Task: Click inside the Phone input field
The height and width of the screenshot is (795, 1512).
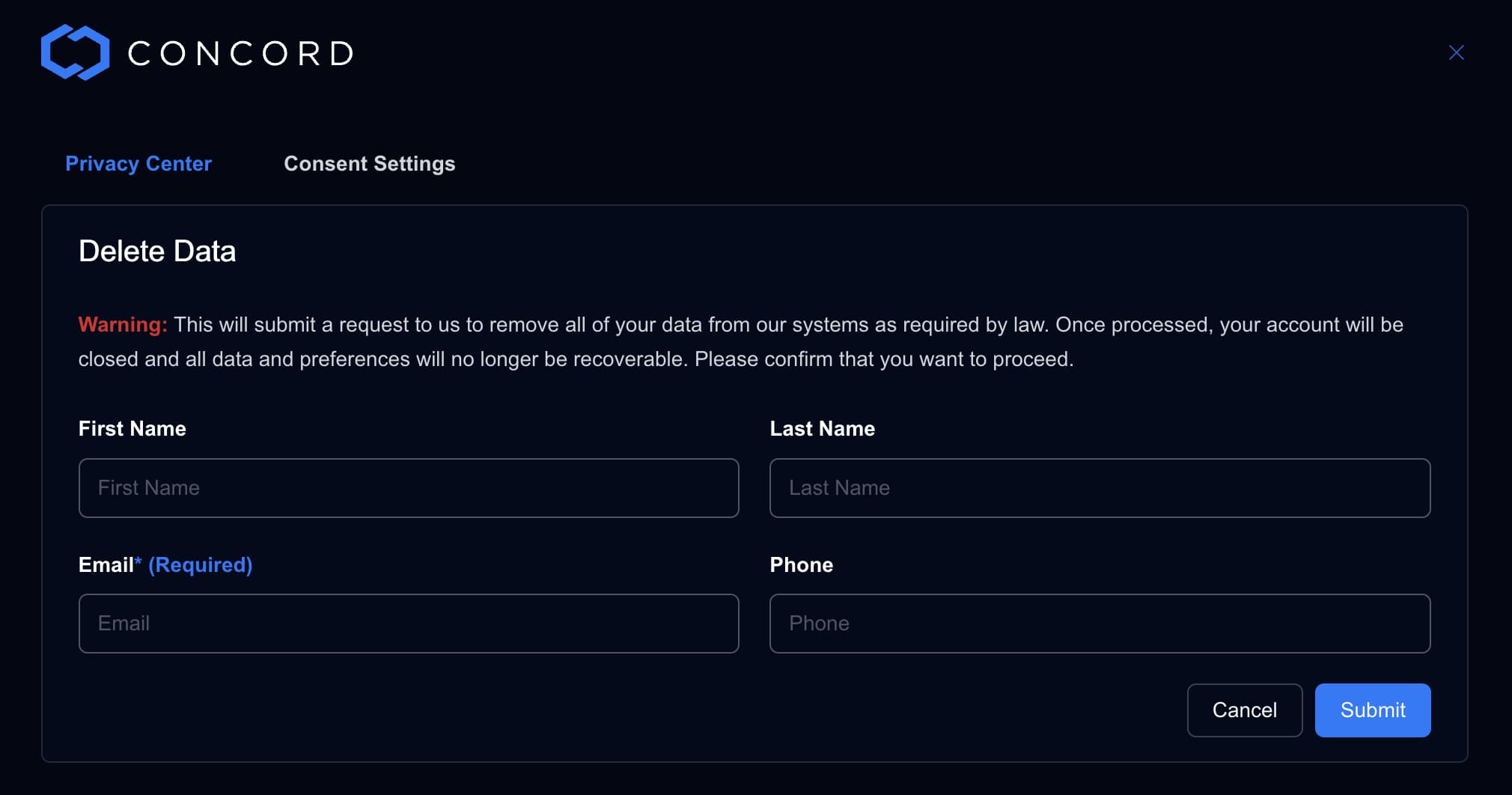Action: [1100, 623]
